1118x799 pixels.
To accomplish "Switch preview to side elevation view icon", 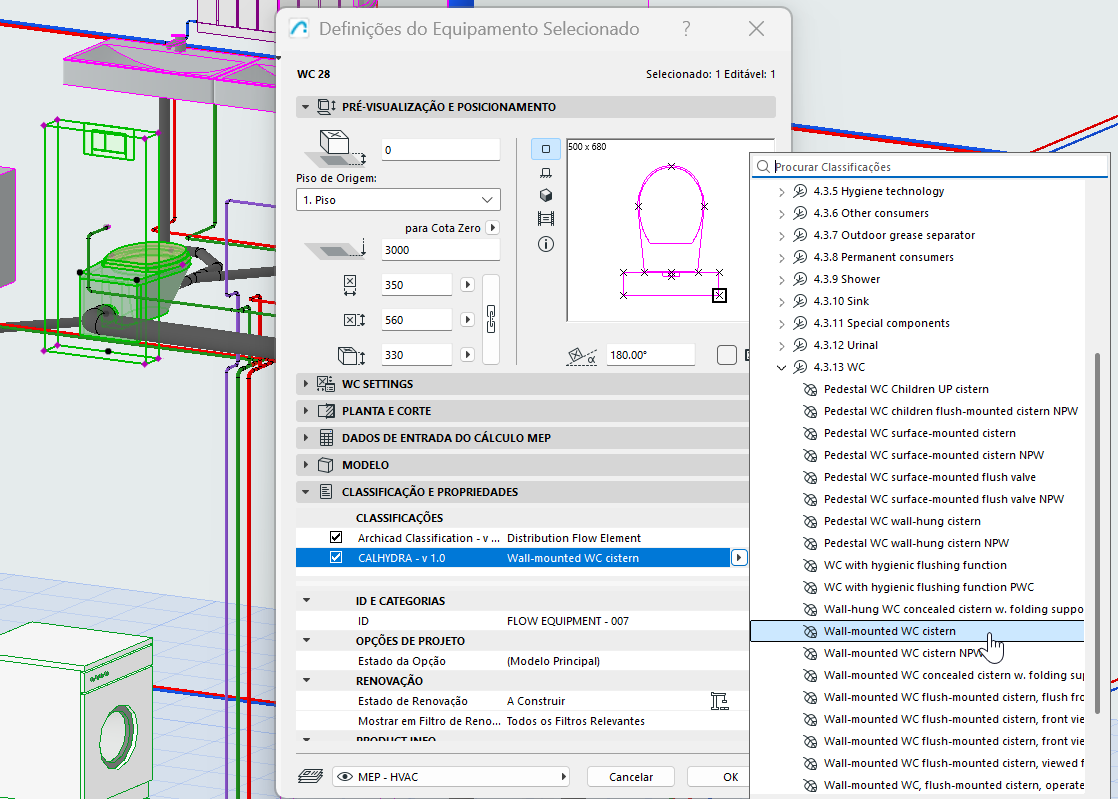I will (x=545, y=173).
